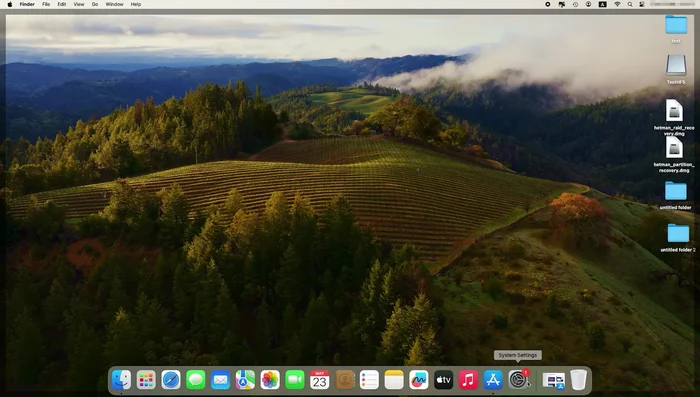Open the recent screenshots stack in Dock
700x397 pixels.
tap(554, 380)
